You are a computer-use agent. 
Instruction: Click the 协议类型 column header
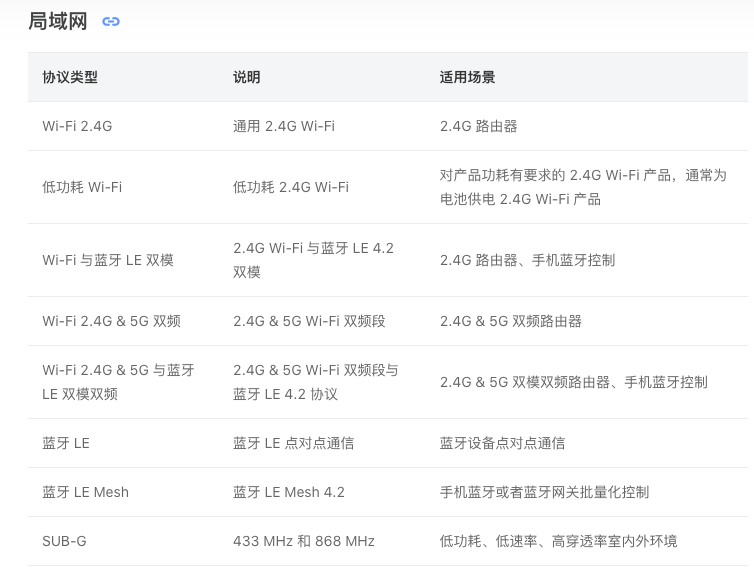click(70, 77)
